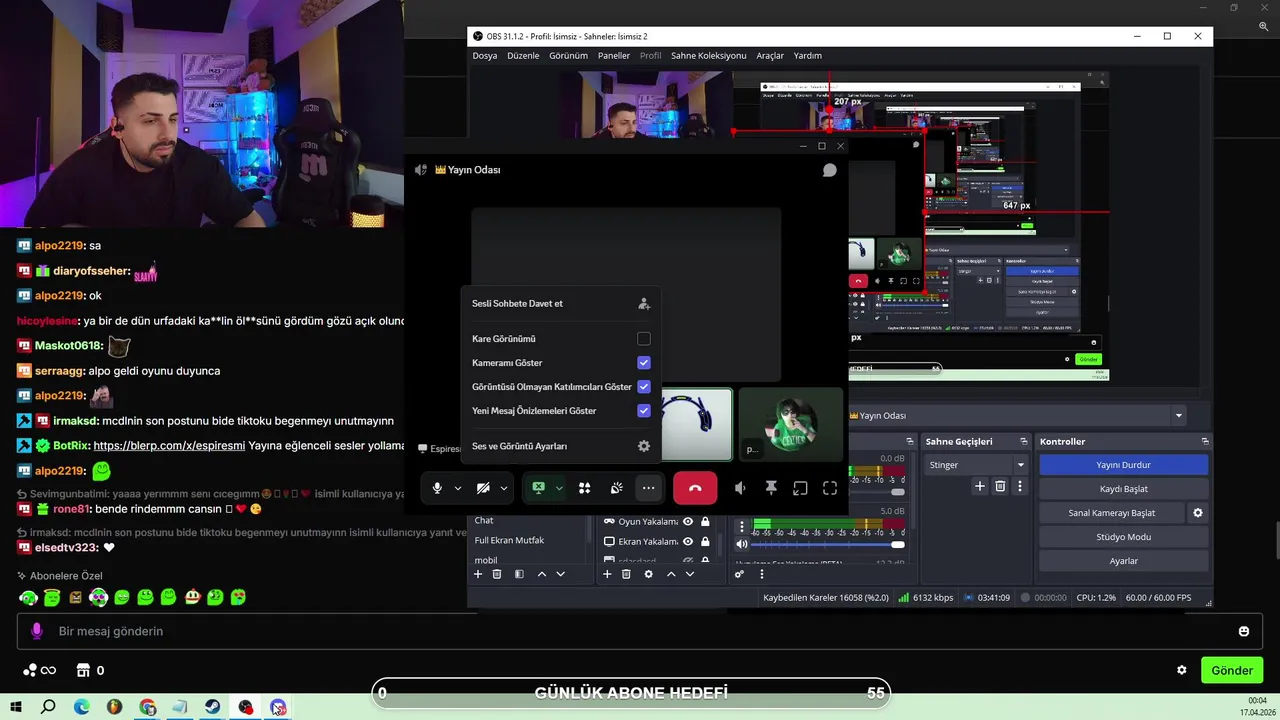Click invite person icon beside Sesli Sohbete Davet et

644,303
